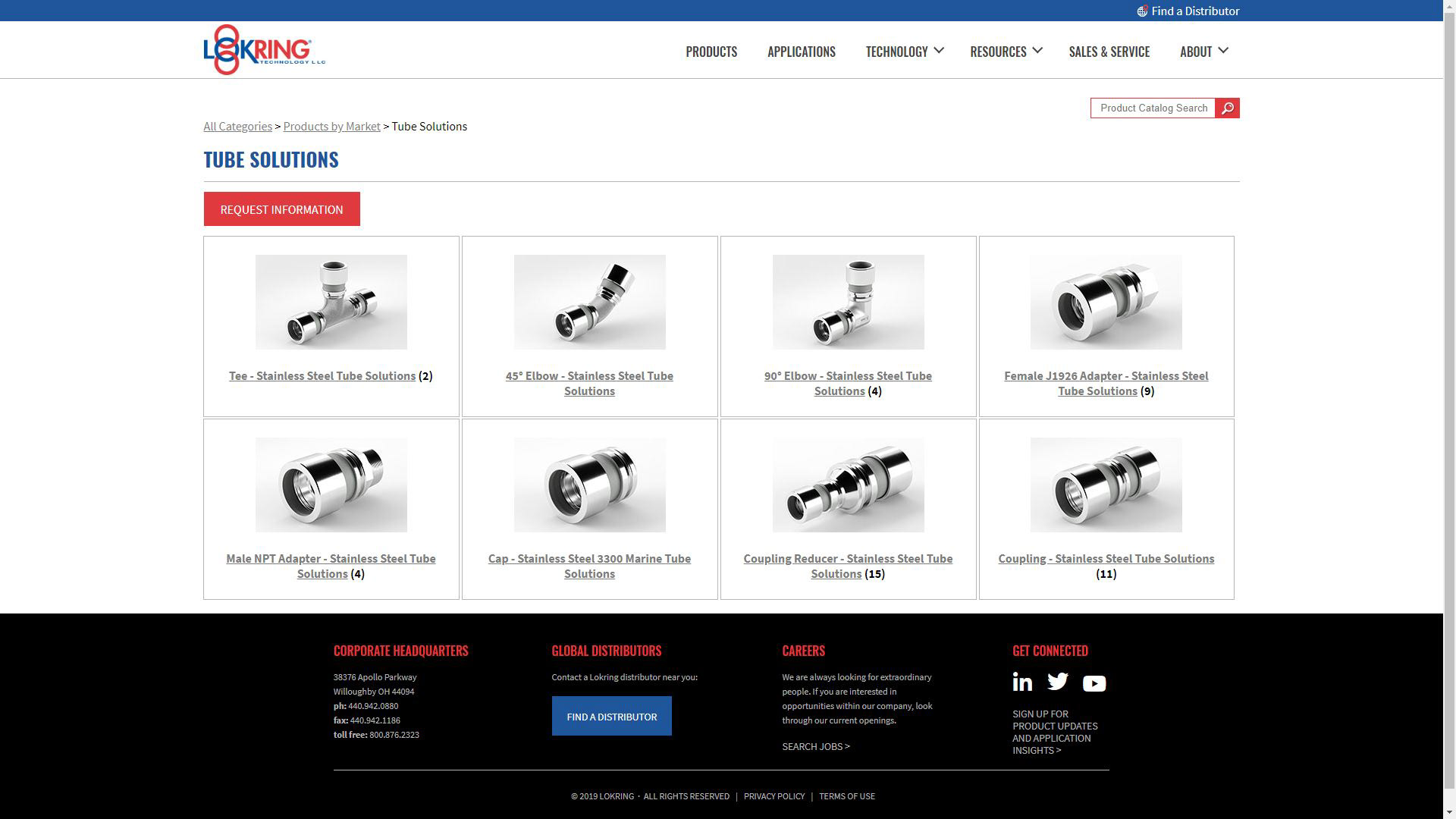
Task: Open the Coupling Reducer product image
Action: click(848, 485)
